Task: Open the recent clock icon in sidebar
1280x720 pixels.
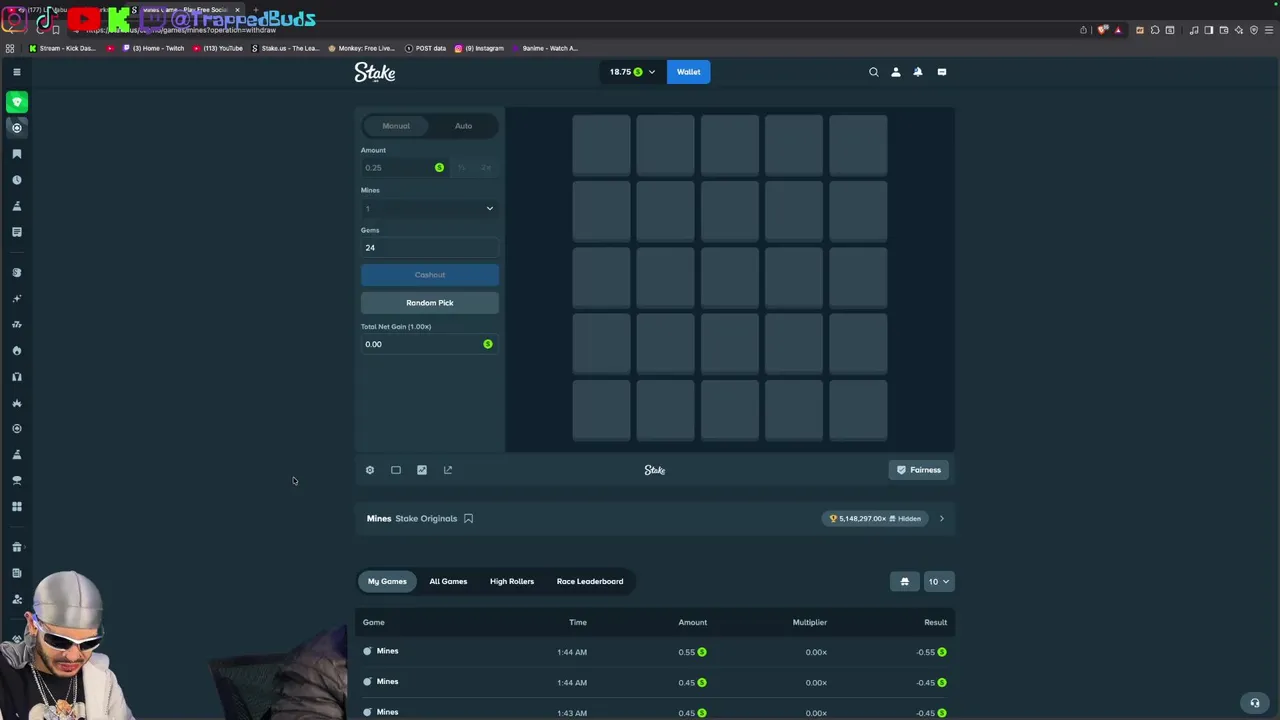Action: [x=16, y=180]
